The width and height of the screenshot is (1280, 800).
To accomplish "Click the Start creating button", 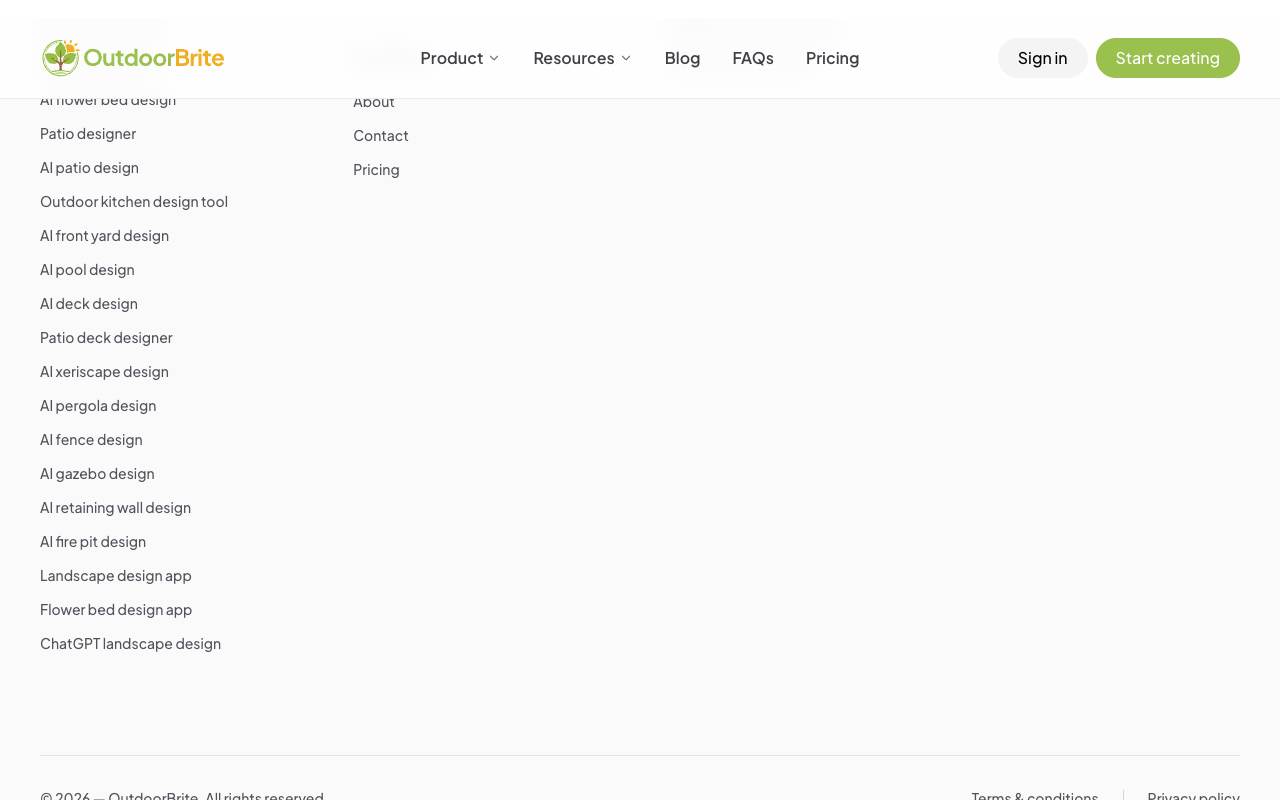I will coord(1167,58).
